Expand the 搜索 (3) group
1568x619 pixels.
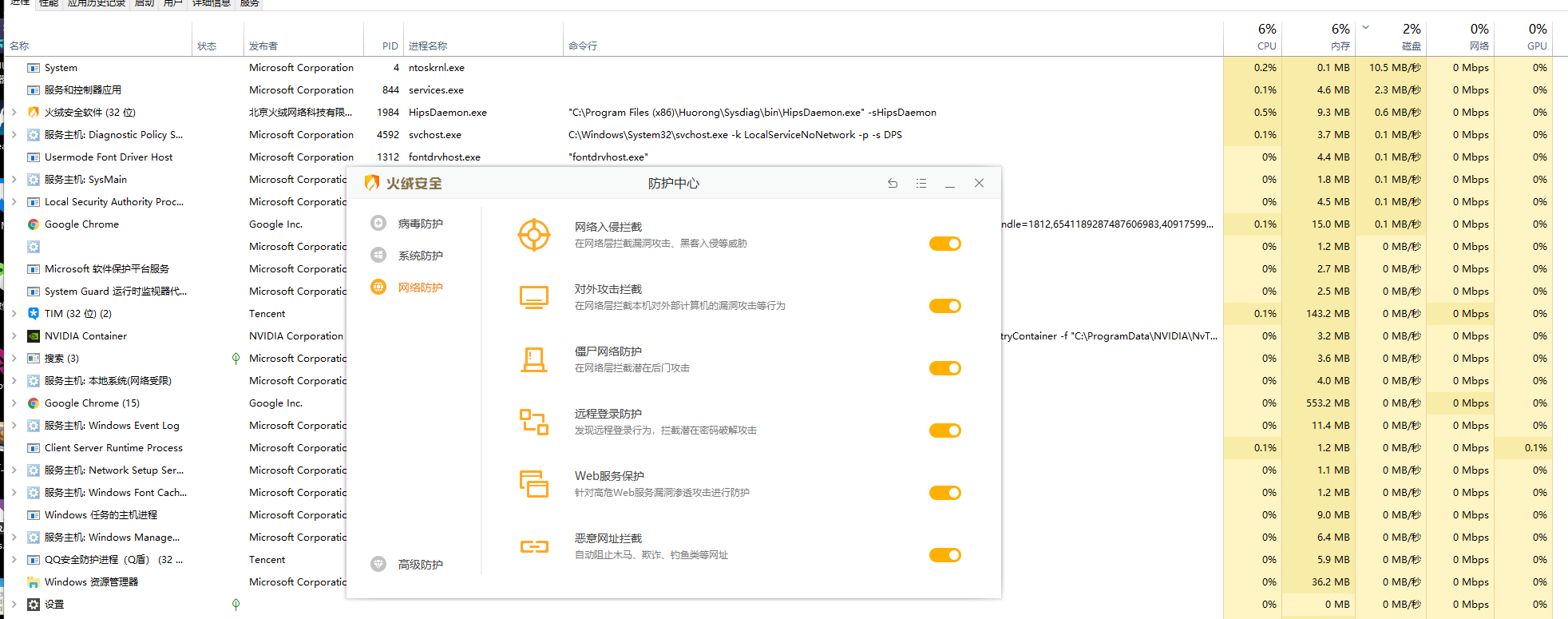click(14, 359)
